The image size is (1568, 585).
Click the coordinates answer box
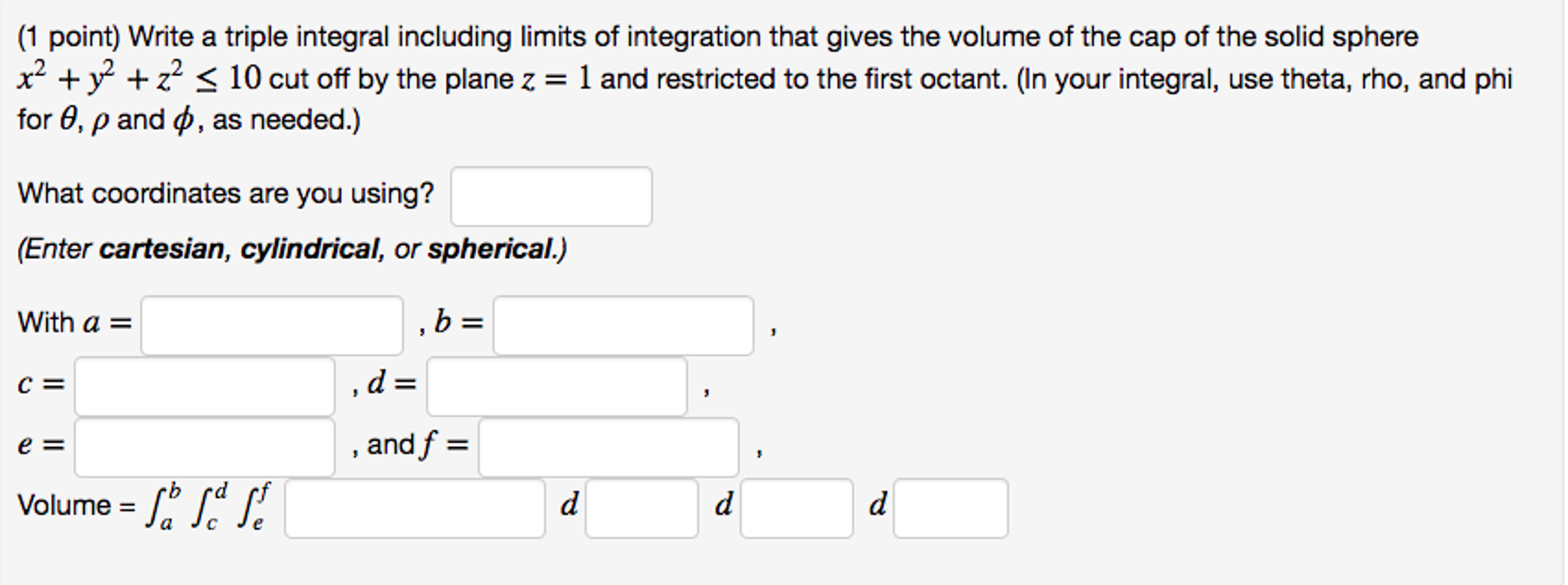(x=549, y=197)
